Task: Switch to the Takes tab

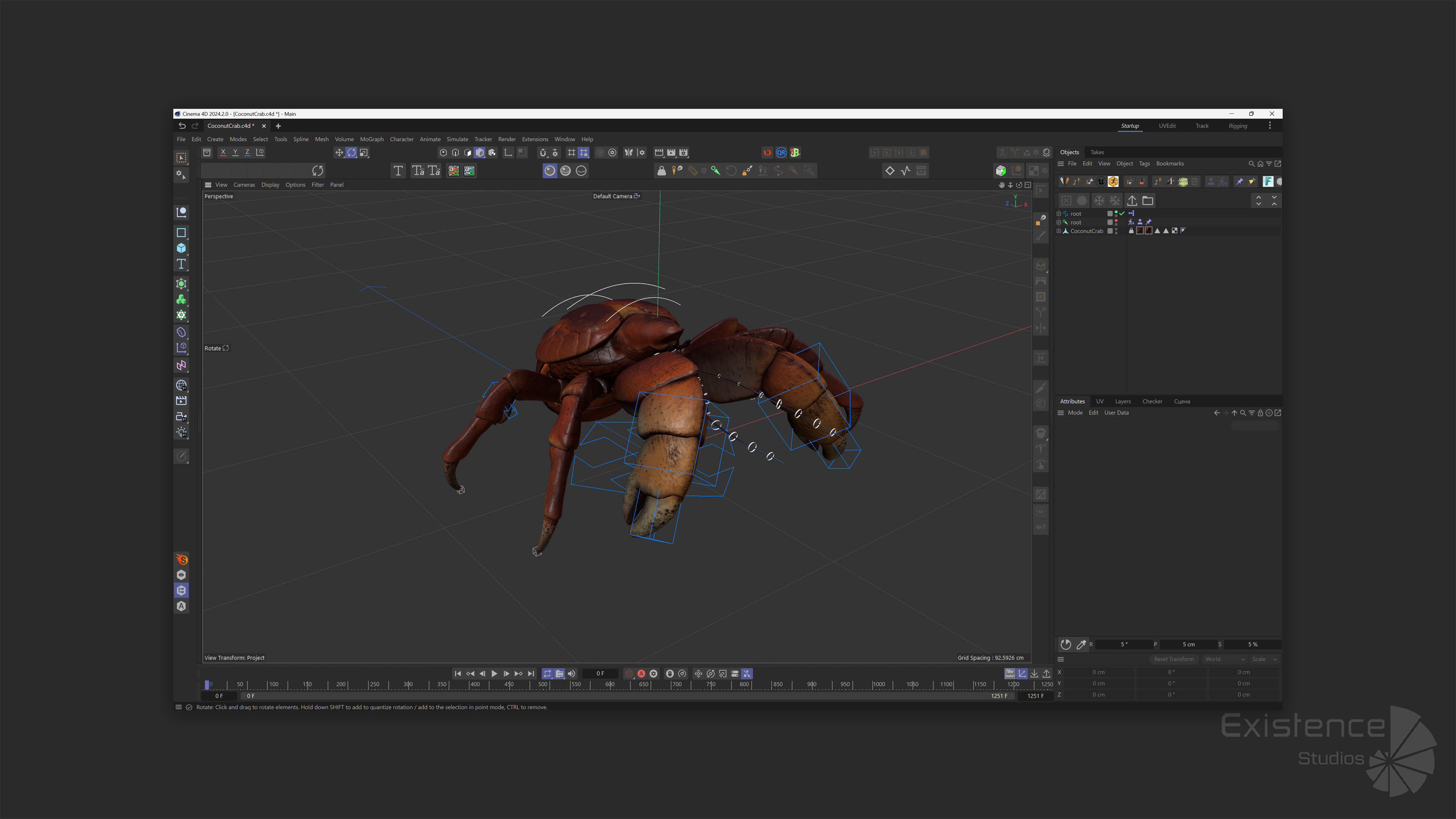Action: point(1097,152)
